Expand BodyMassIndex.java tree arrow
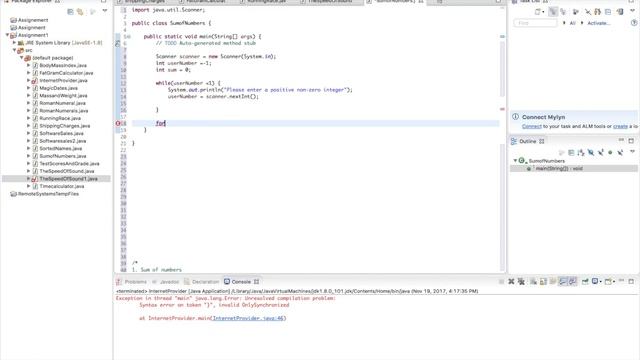 tap(29, 65)
